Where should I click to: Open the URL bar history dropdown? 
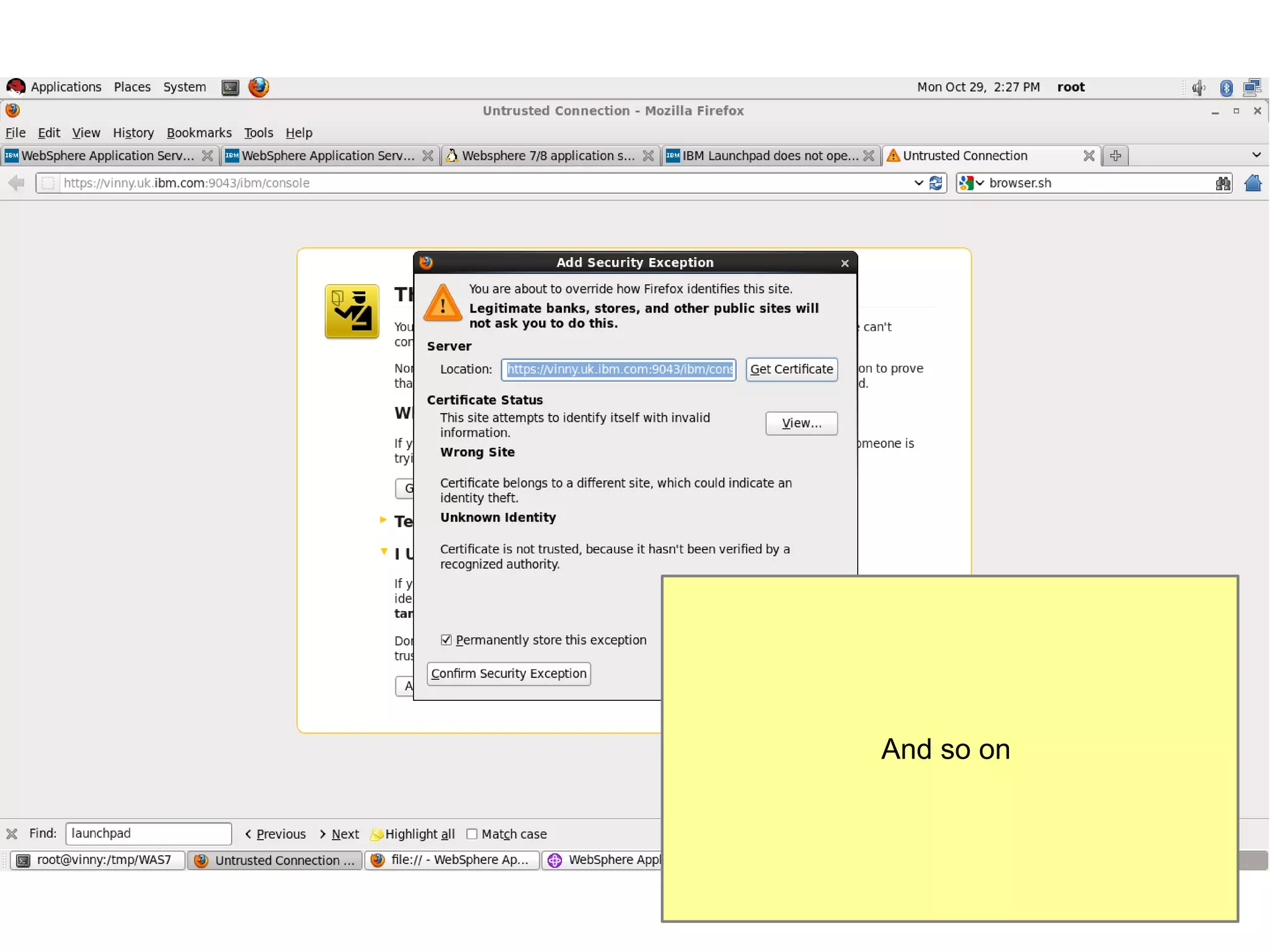click(918, 183)
